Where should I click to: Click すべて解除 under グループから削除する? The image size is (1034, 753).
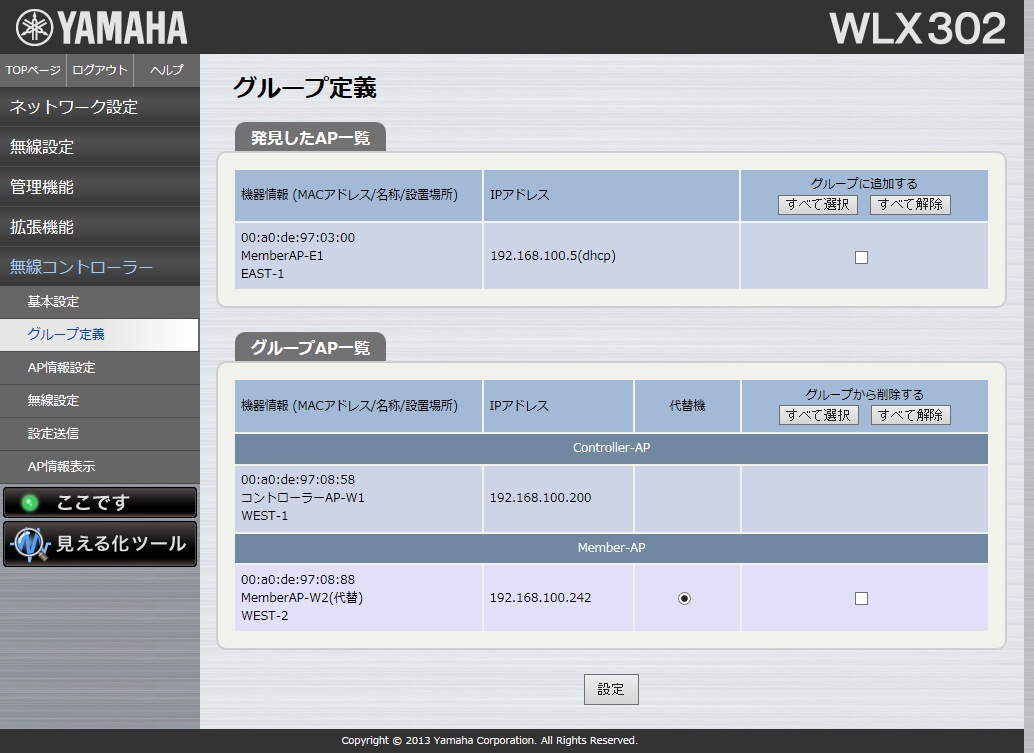pyautogui.click(x=910, y=415)
